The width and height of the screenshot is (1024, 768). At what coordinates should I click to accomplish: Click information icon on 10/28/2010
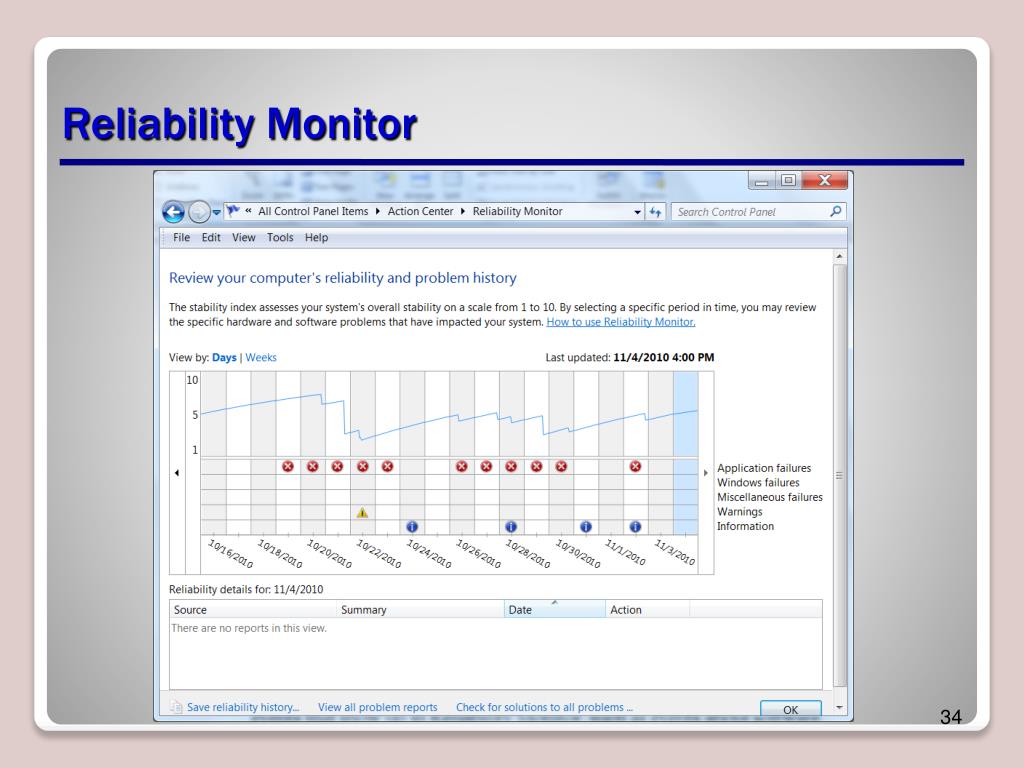511,526
